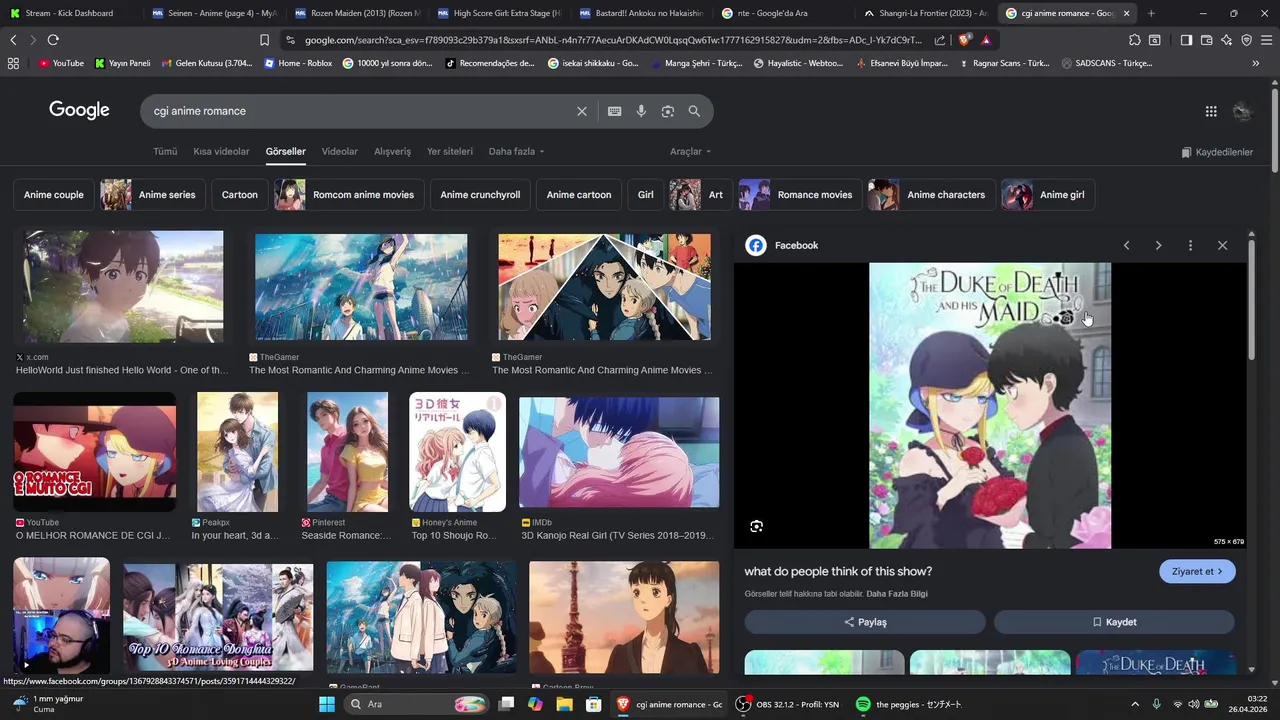Image resolution: width=1280 pixels, height=720 pixels.
Task: Focus the 'cgi anime romance' search field
Action: click(360, 111)
